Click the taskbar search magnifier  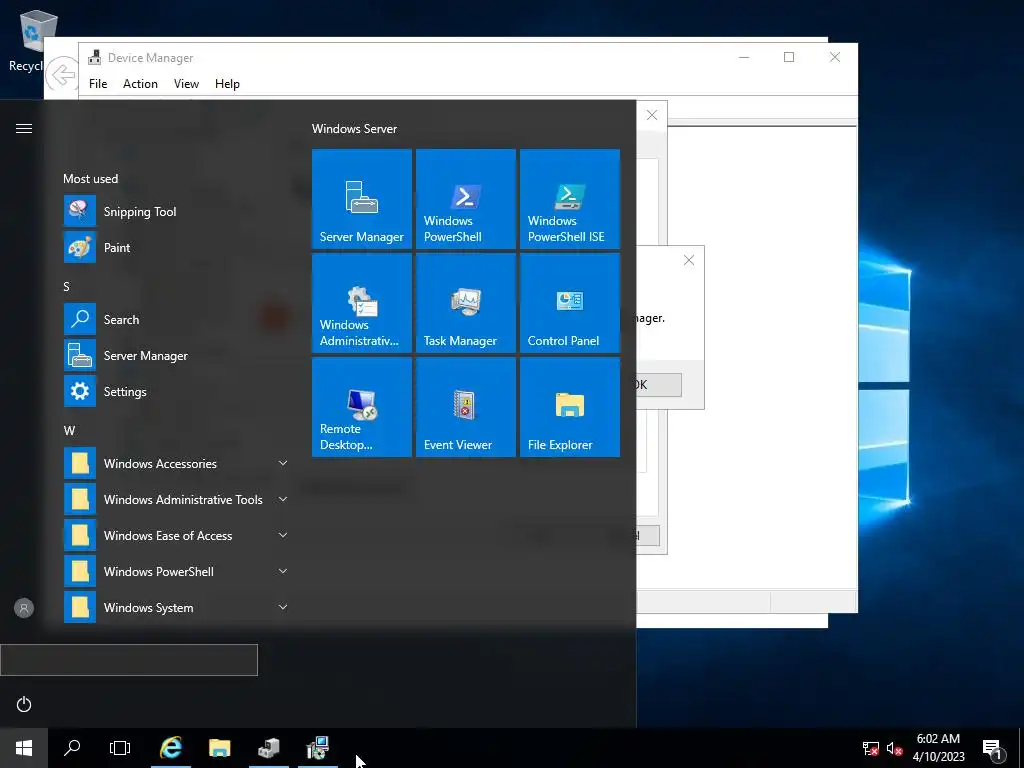pos(72,748)
